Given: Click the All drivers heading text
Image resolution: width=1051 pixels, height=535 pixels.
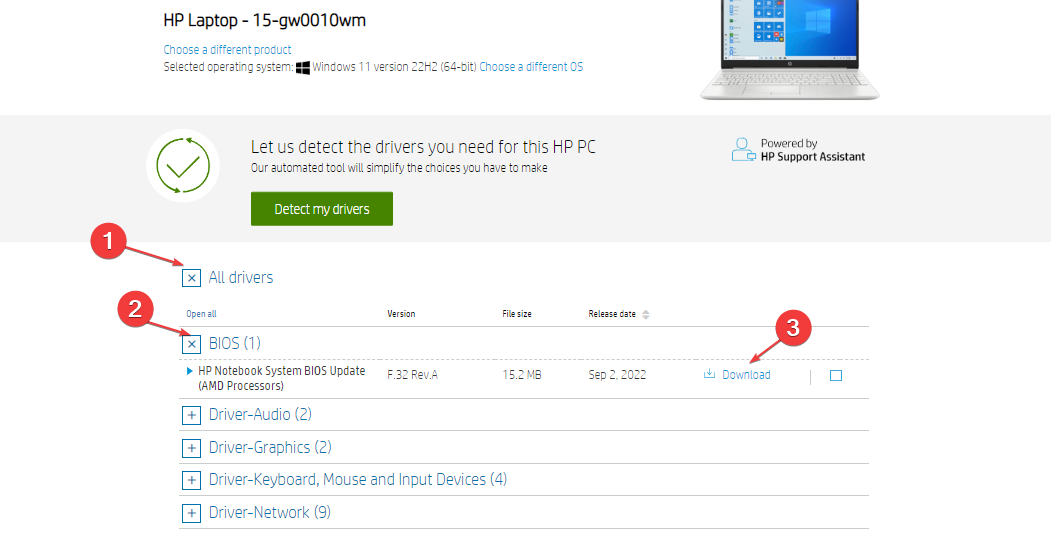Looking at the screenshot, I should 241,277.
